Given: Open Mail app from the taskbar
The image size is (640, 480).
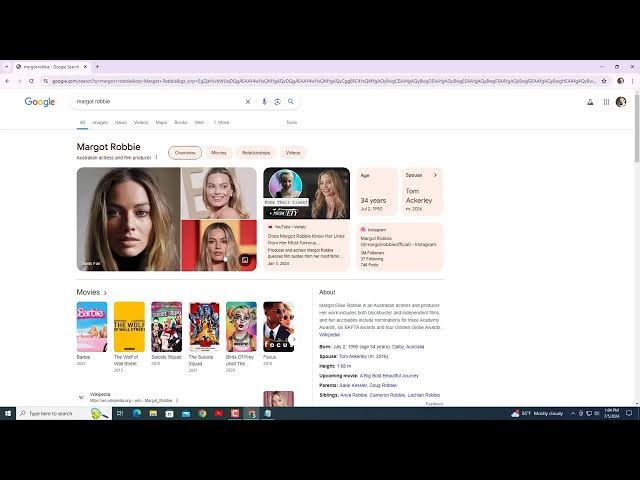Looking at the screenshot, I should point(186,413).
